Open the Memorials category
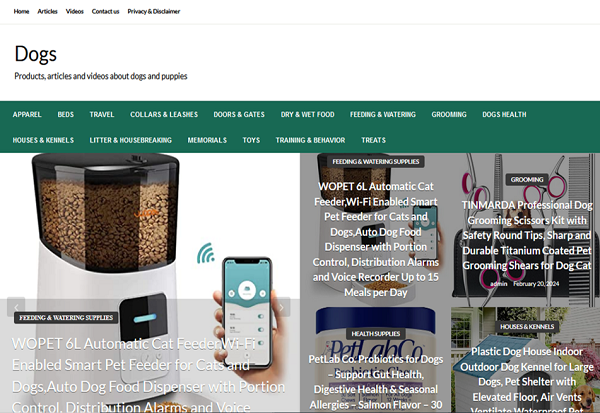600x413 pixels. pyautogui.click(x=207, y=140)
